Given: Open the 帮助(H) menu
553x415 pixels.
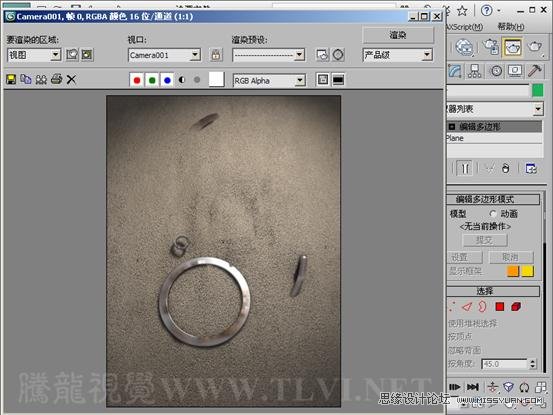Looking at the screenshot, I should (x=511, y=26).
